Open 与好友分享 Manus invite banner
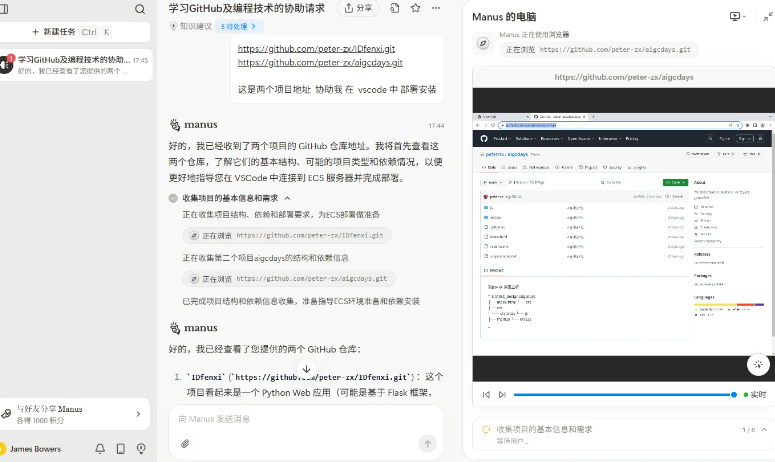775x462 pixels. pyautogui.click(x=74, y=414)
